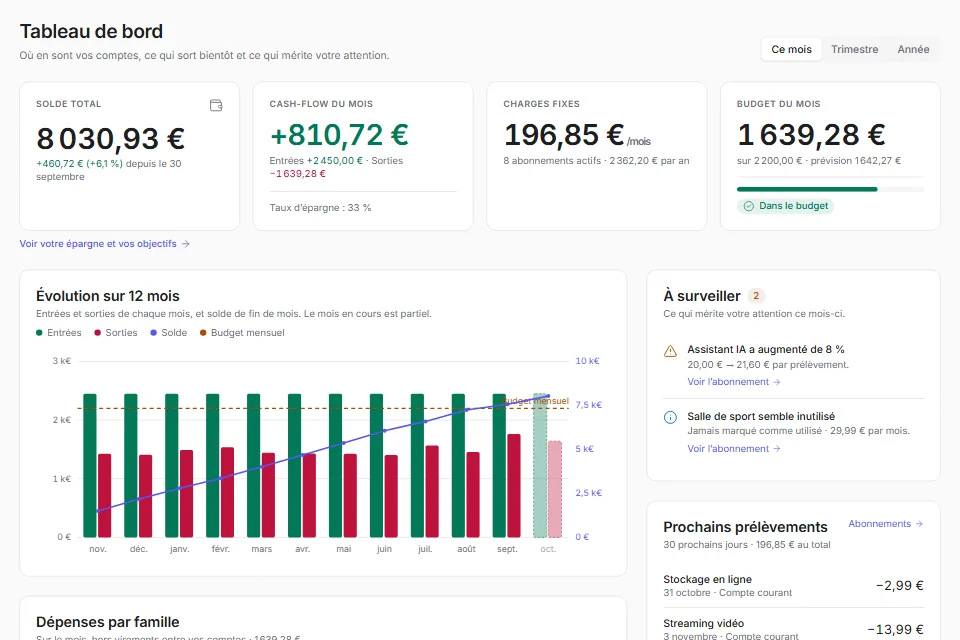Screen dimensions: 960x640
Task: Toggle the Budget mensuel legend item
Action: (242, 333)
